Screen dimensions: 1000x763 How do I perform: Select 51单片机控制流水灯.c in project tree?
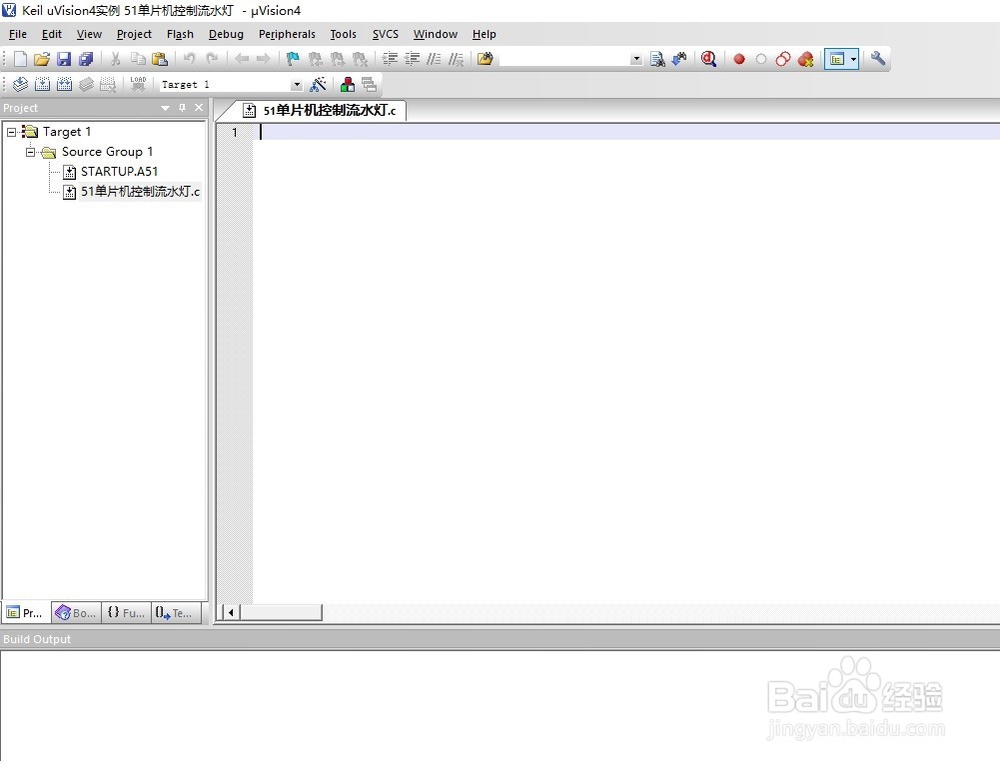coord(140,191)
